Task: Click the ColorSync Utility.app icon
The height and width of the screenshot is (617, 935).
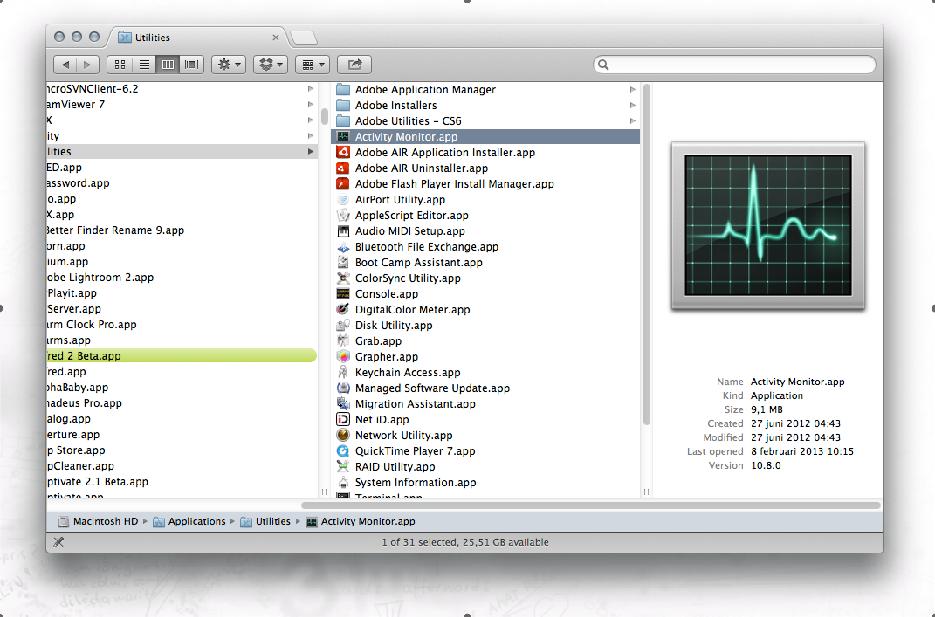Action: pyautogui.click(x=343, y=278)
